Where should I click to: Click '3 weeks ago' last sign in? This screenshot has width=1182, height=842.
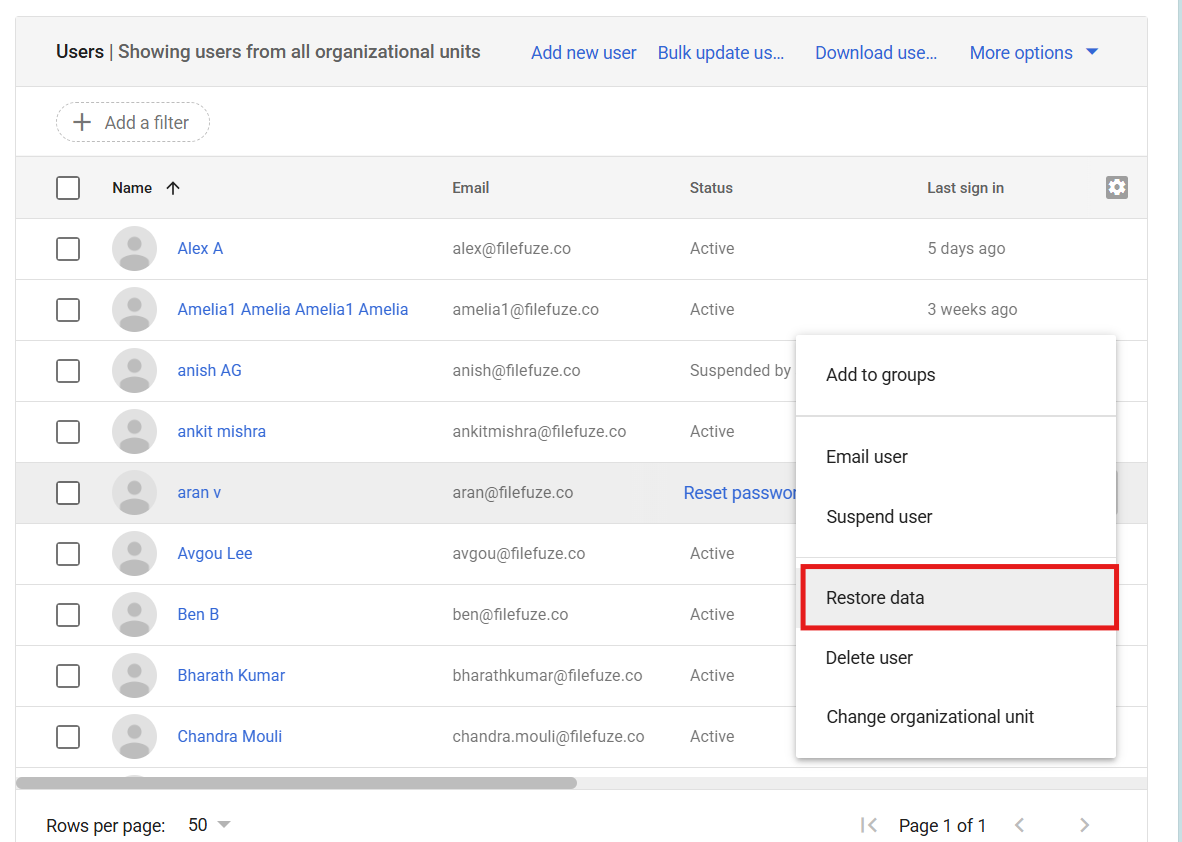pos(972,309)
